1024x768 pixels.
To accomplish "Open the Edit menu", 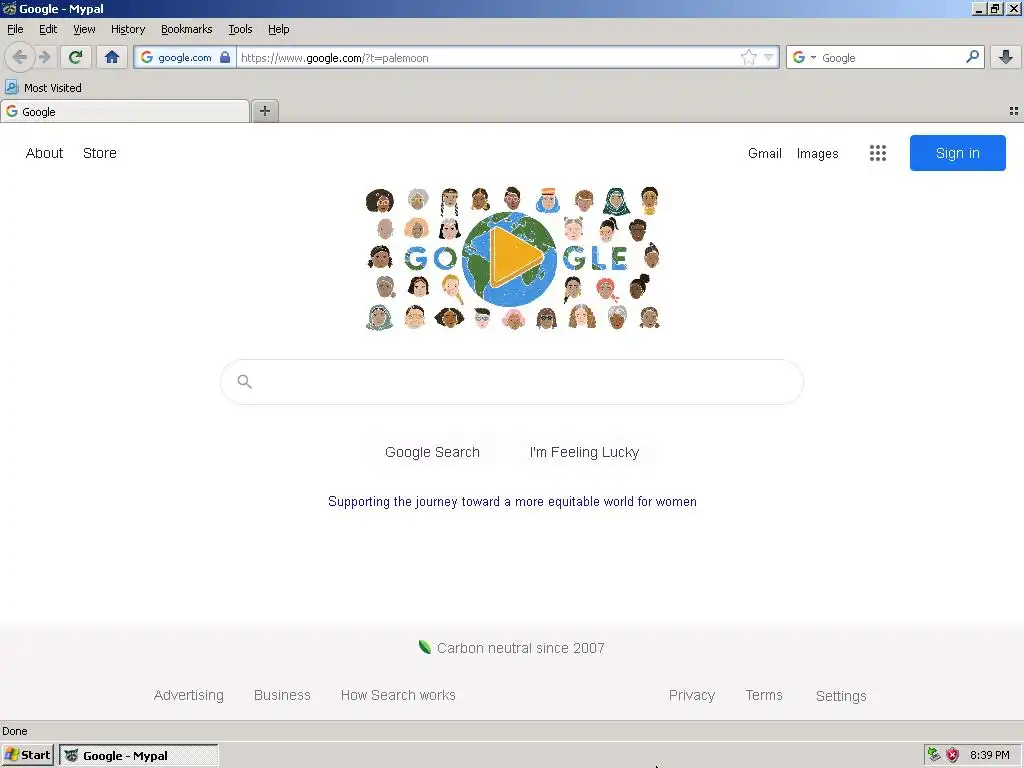I will pyautogui.click(x=48, y=29).
